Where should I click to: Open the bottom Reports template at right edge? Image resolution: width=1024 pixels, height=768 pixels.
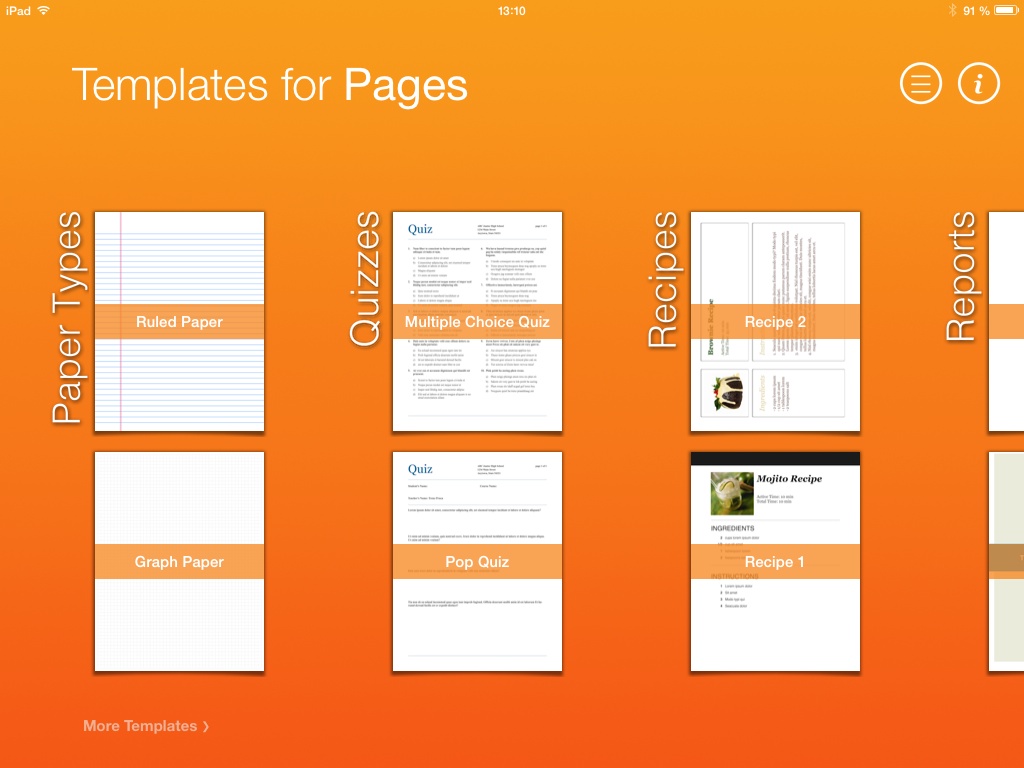[x=1006, y=561]
